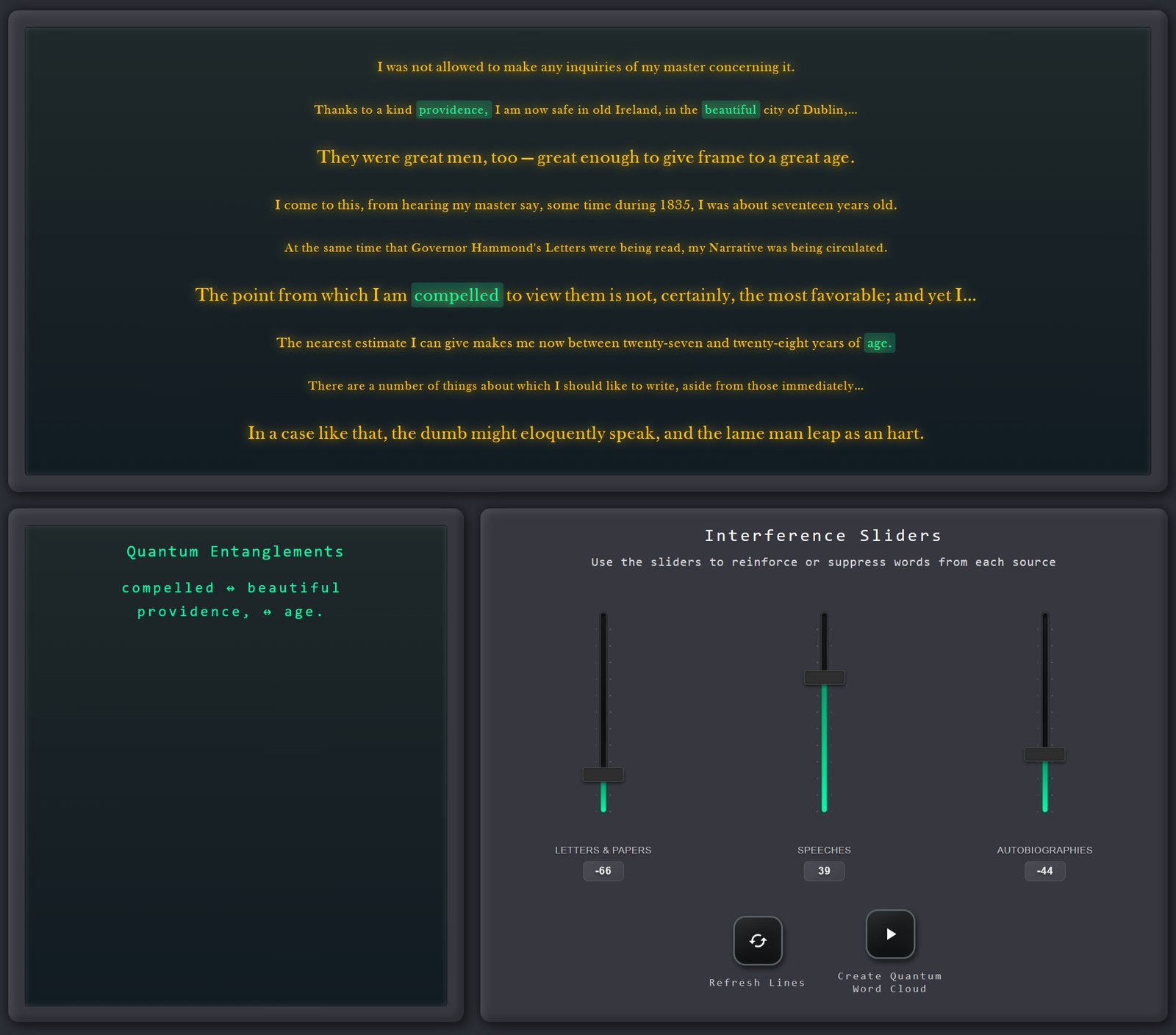Click the highlighted word "providence,"
This screenshot has height=1035, width=1176.
(453, 110)
